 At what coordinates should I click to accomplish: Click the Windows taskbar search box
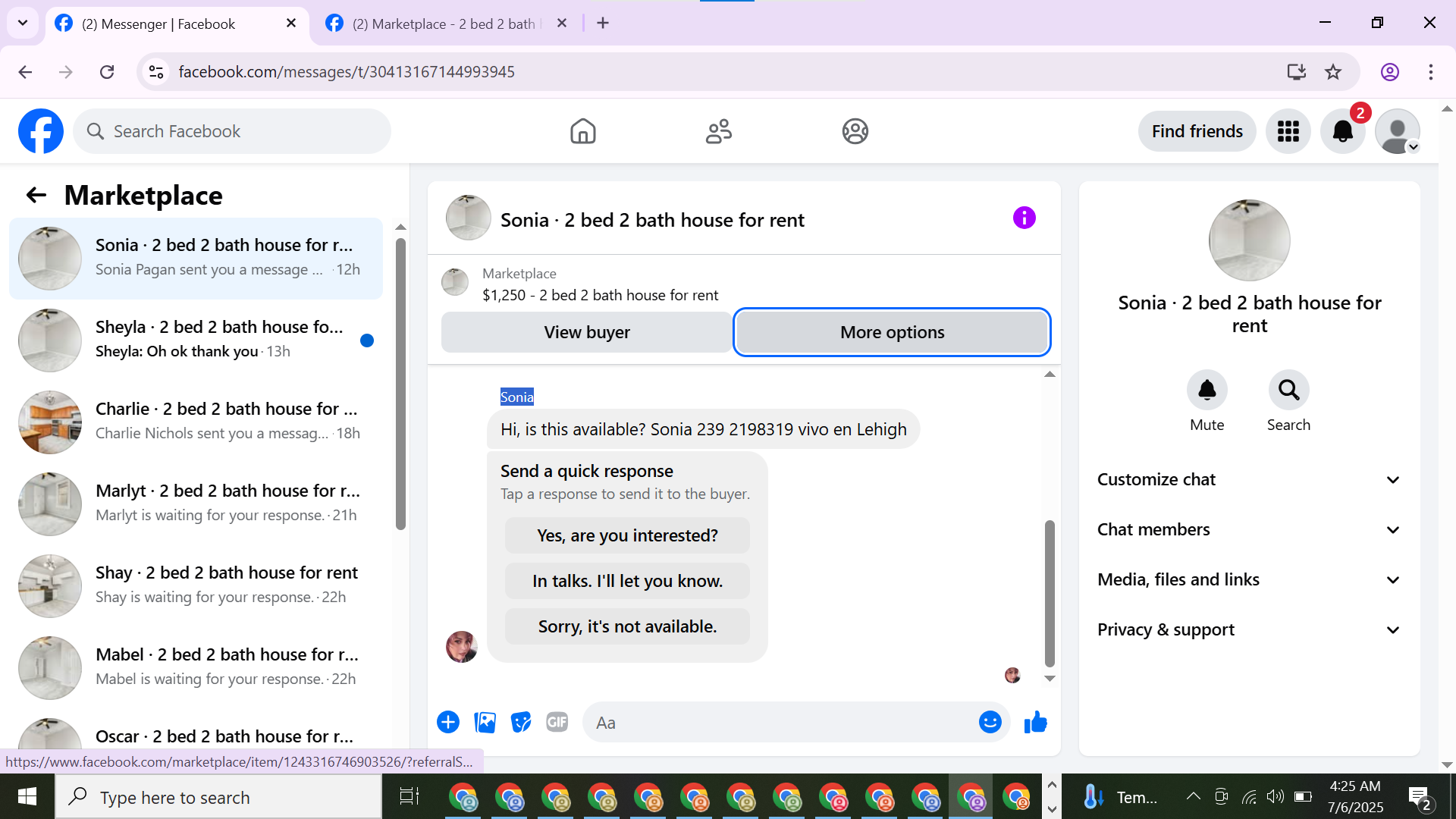[x=218, y=797]
